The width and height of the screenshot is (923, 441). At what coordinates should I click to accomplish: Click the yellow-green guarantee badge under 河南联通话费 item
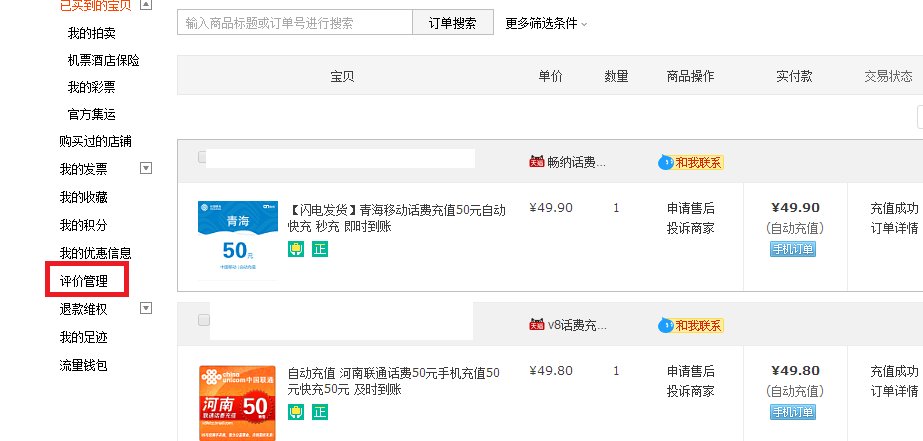click(x=296, y=412)
